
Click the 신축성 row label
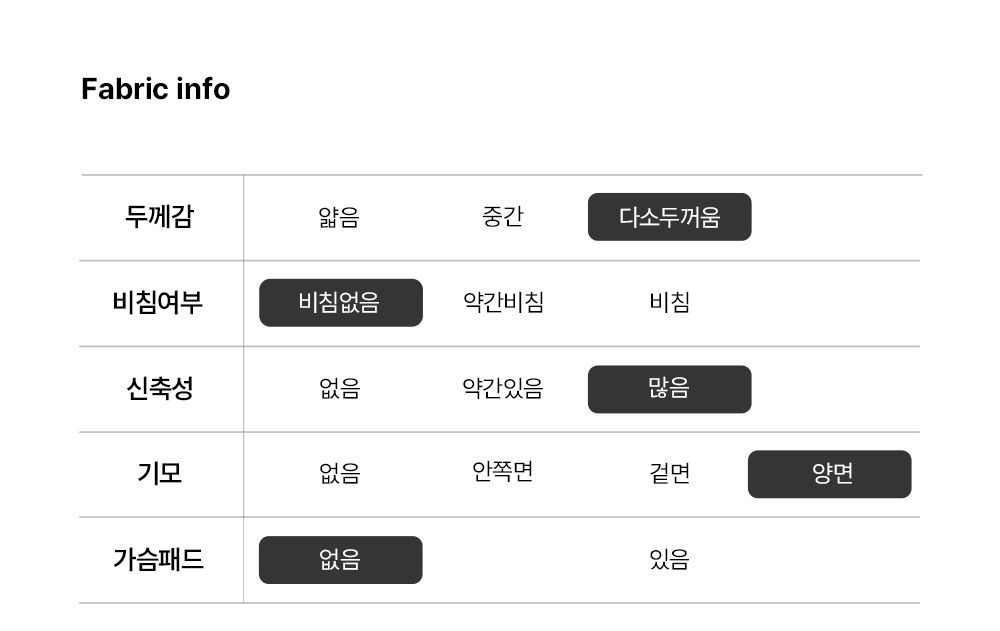(160, 388)
